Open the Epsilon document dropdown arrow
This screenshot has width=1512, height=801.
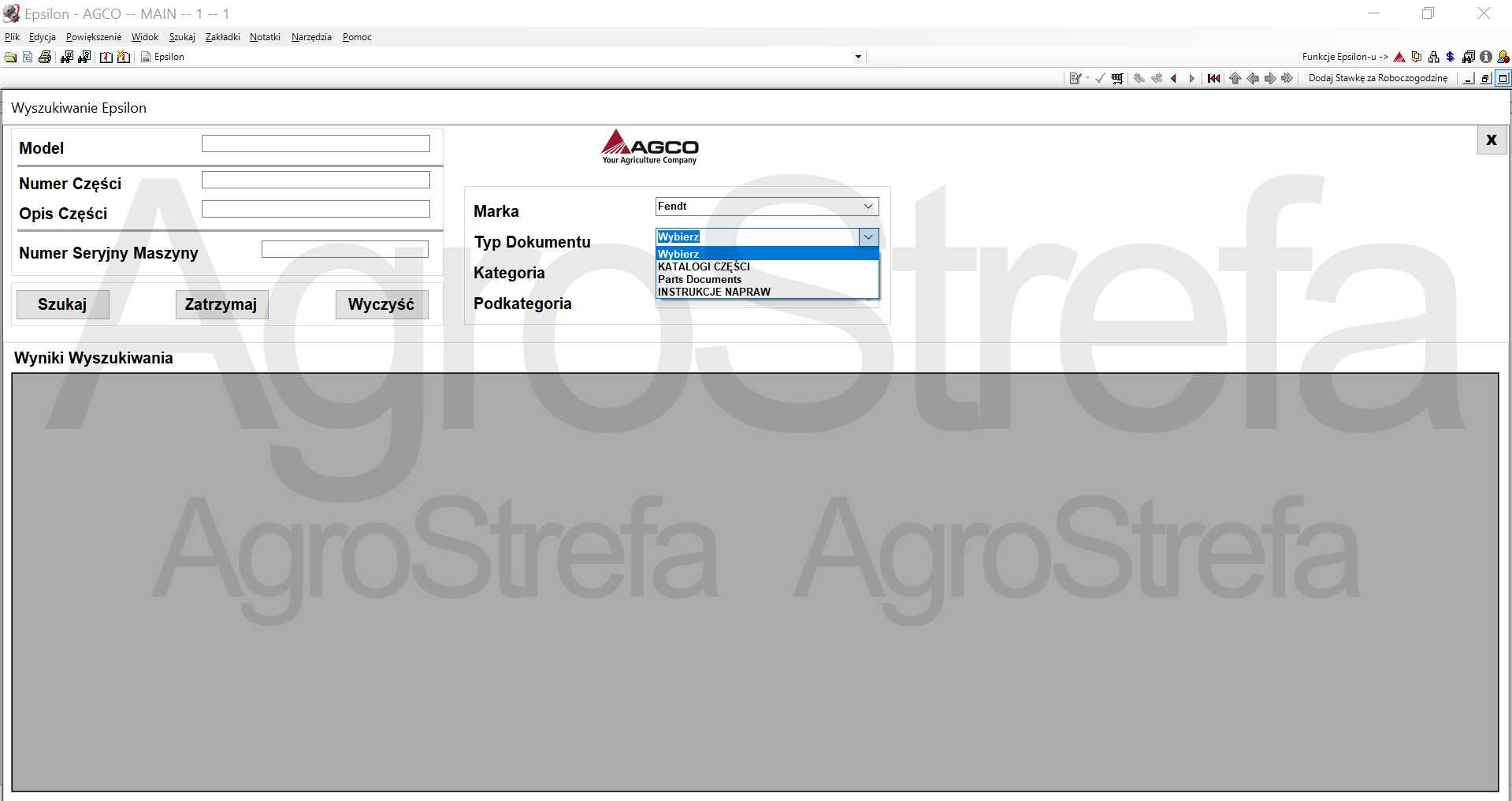pos(858,57)
